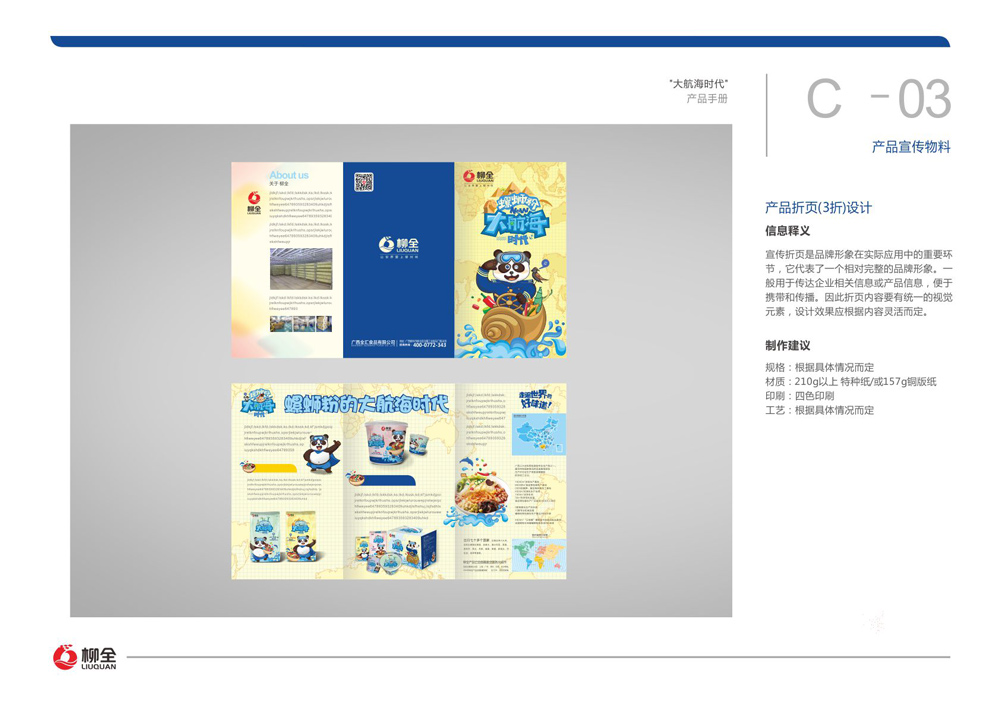Click the large warehouse photo

tap(301, 269)
